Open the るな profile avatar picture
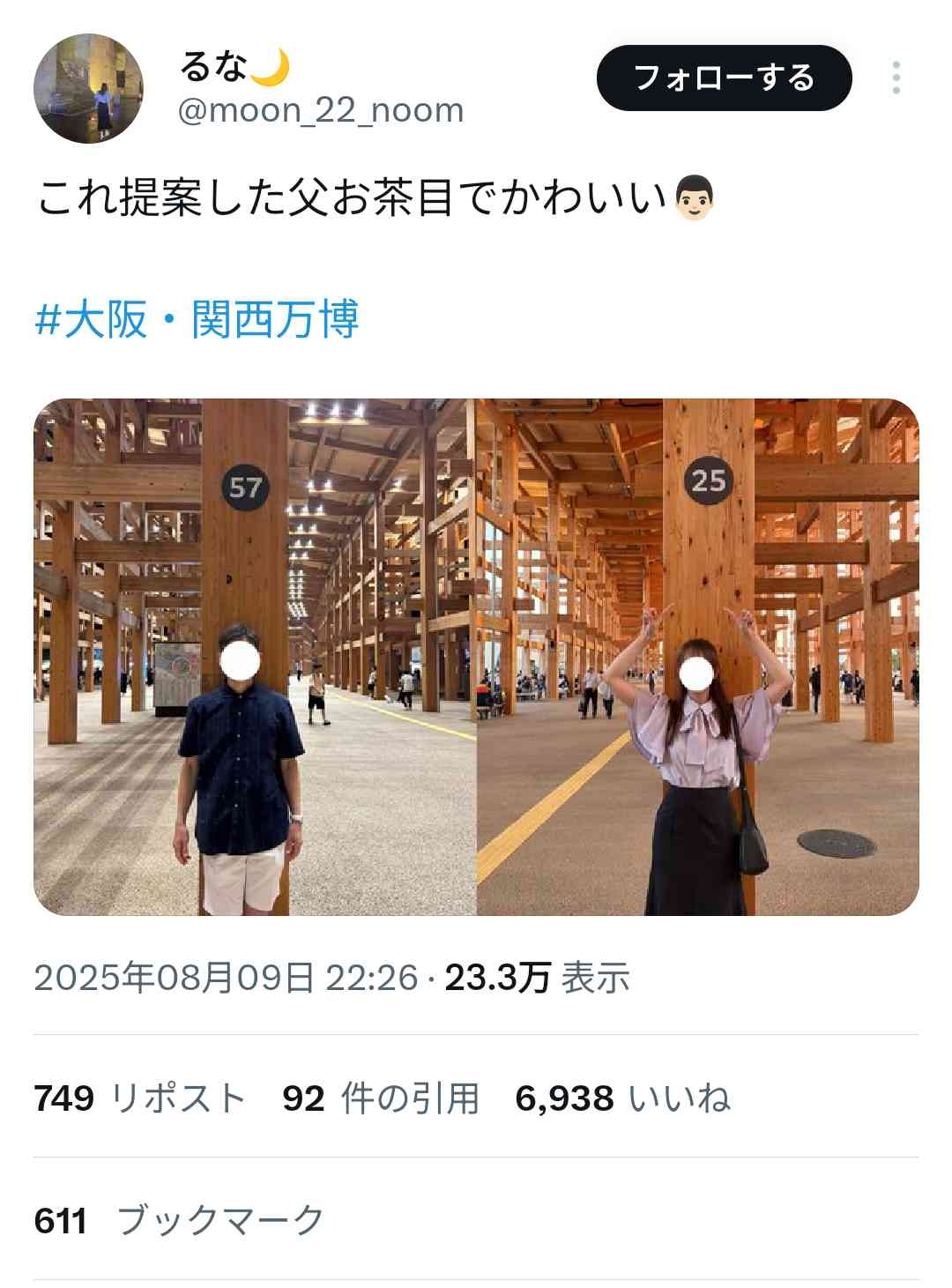Image resolution: width=952 pixels, height=1288 pixels. tap(88, 88)
